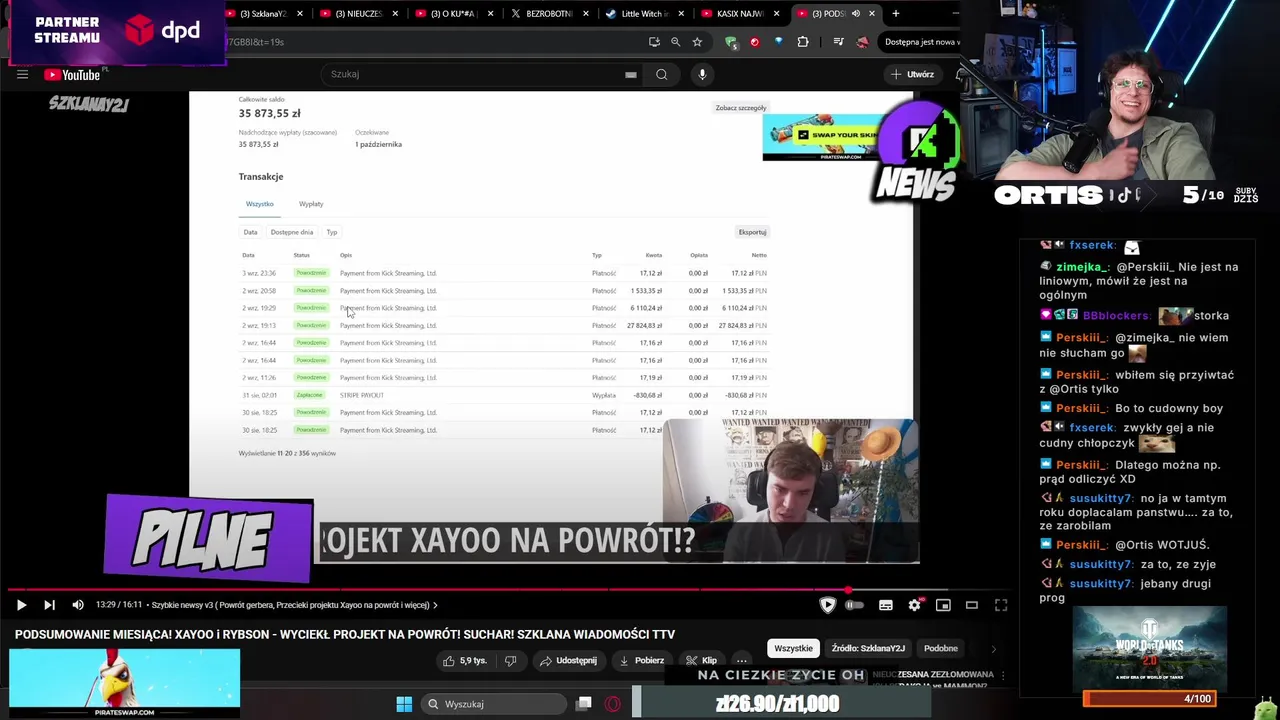Enter full screen on the video player
Screen dimensions: 1280x720
click(1001, 605)
